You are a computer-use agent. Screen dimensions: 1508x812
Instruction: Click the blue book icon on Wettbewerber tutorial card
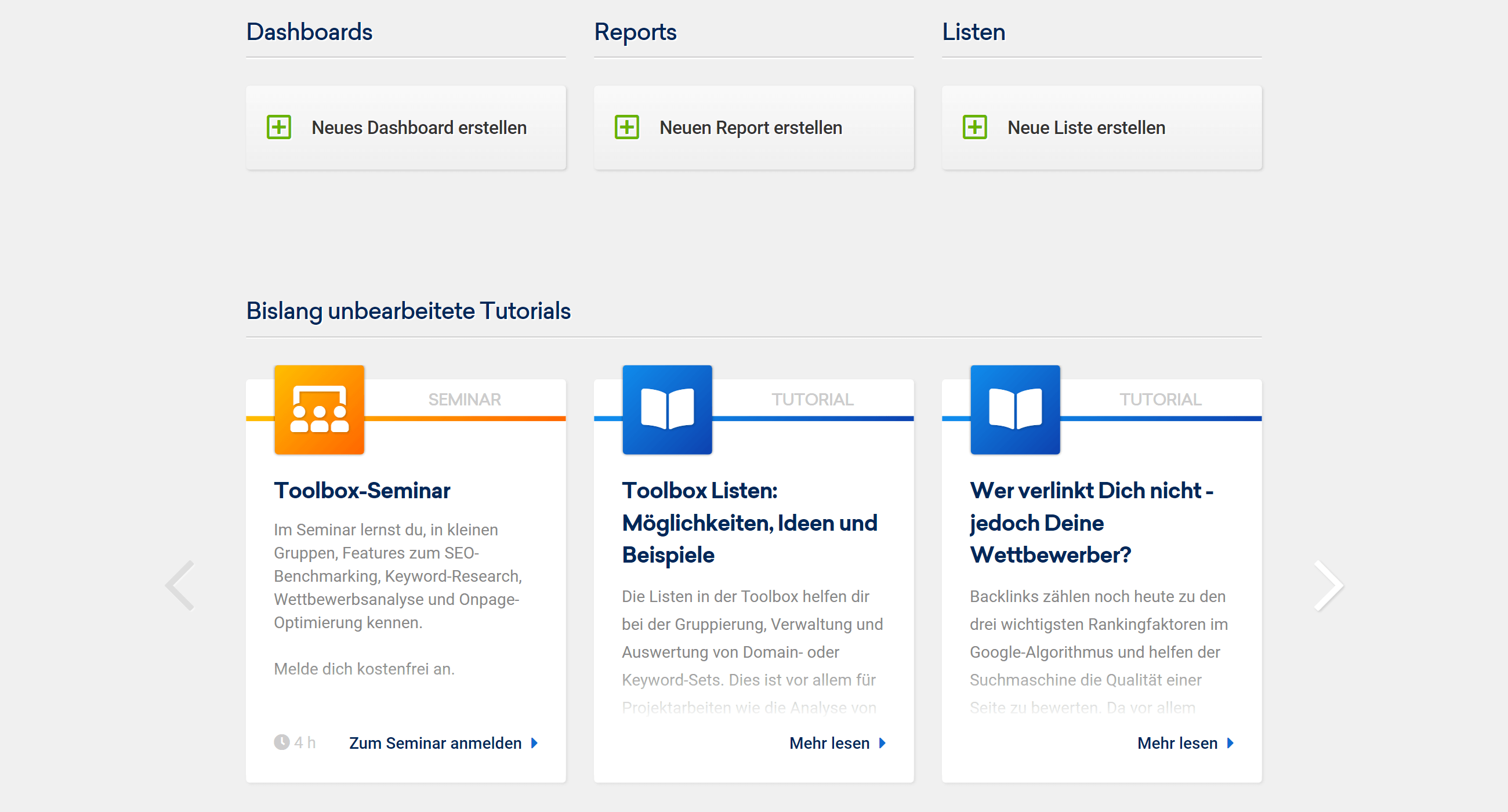[x=1014, y=410]
